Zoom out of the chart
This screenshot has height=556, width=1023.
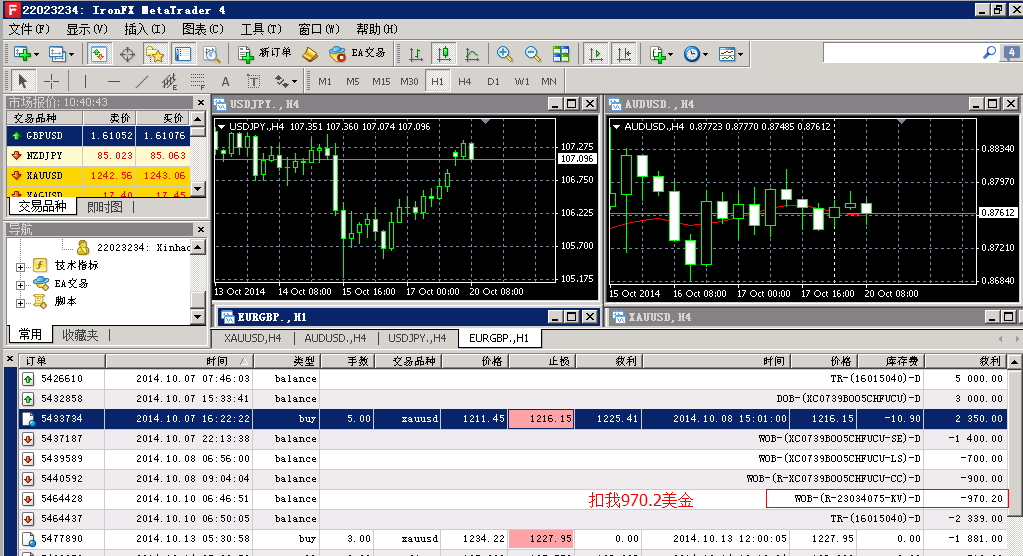click(x=532, y=54)
